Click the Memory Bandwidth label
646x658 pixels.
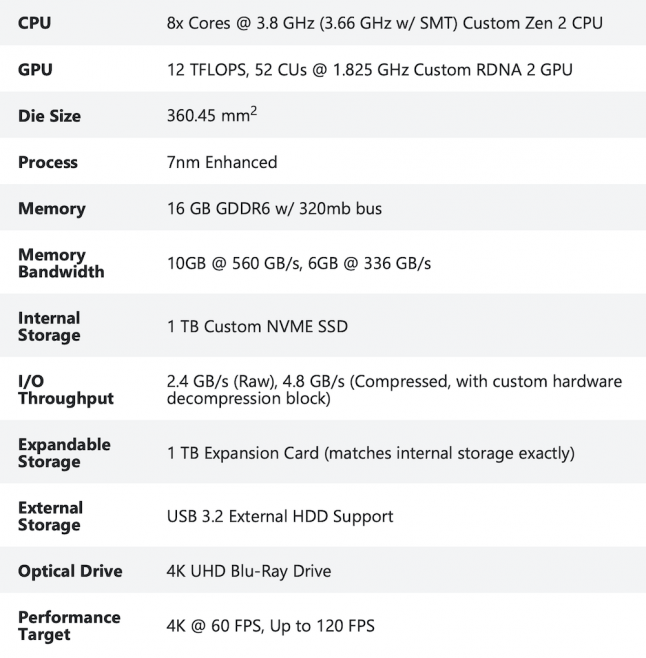pos(61,263)
